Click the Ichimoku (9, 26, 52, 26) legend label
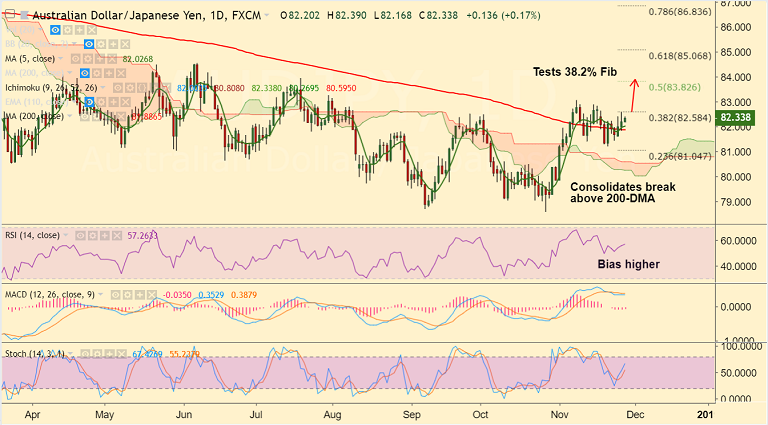The image size is (768, 425). (x=51, y=88)
